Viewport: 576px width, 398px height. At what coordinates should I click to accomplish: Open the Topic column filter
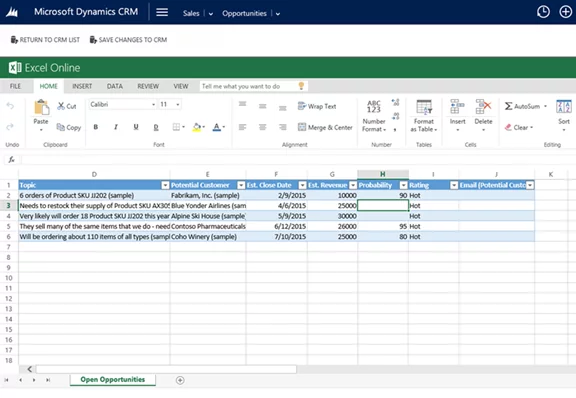click(165, 185)
